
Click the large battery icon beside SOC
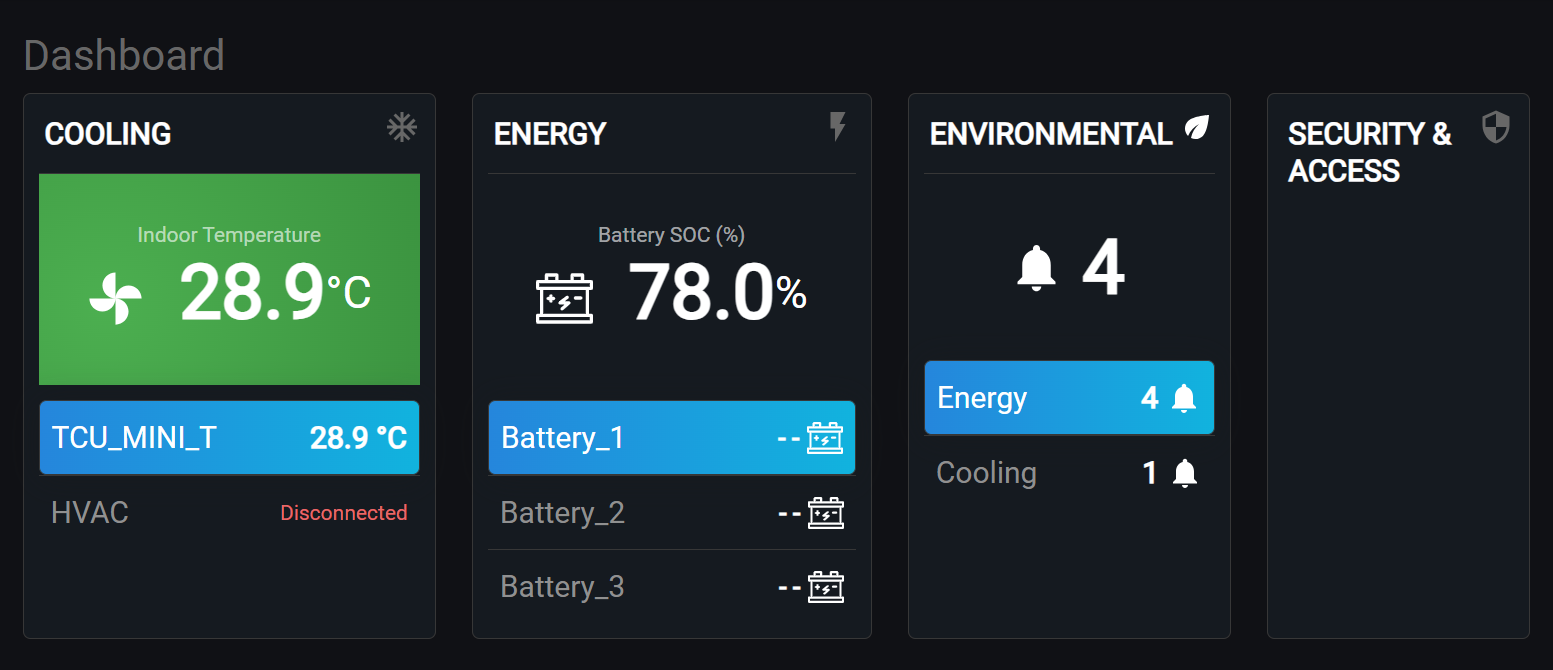564,298
